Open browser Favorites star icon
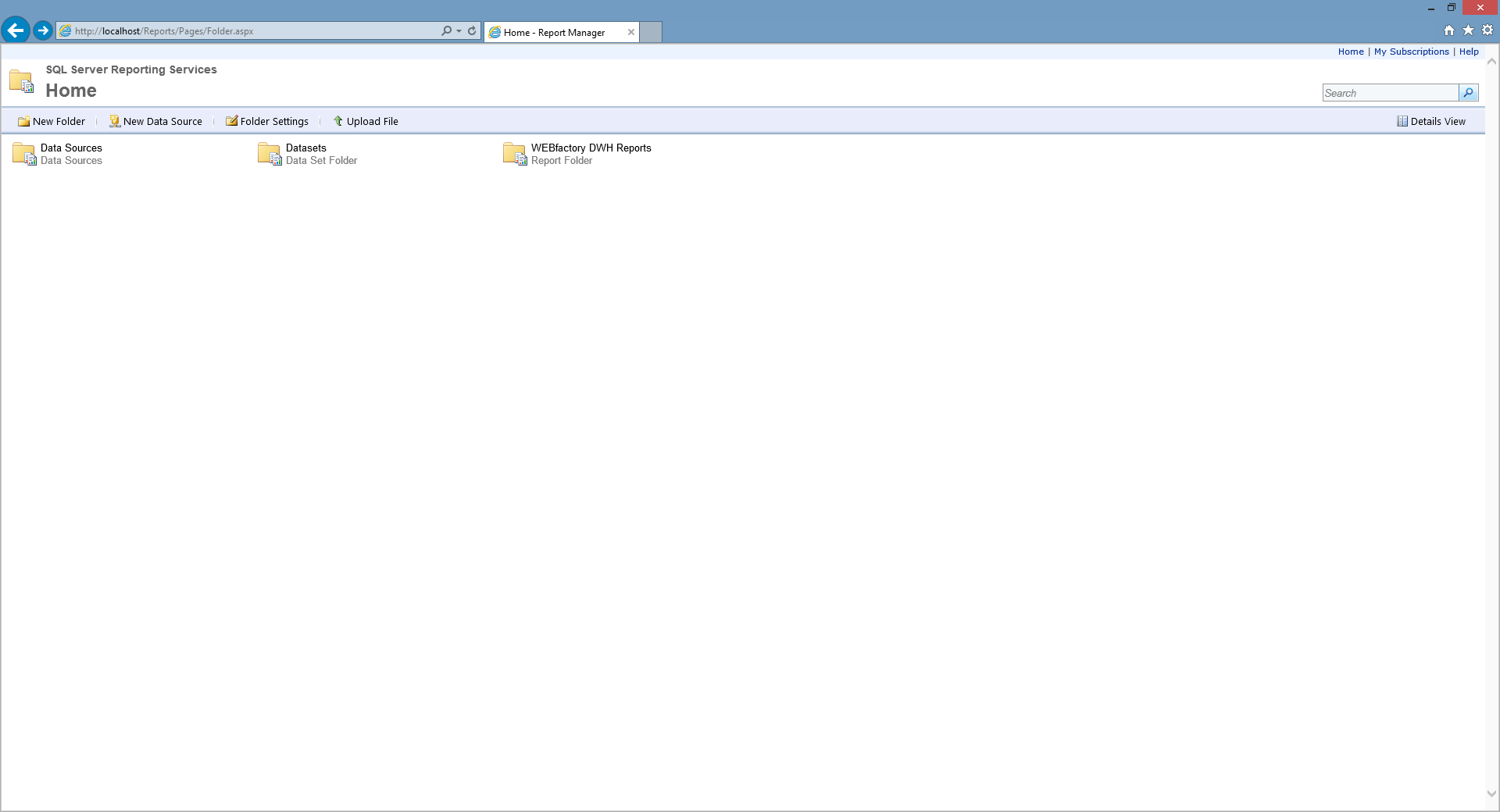 pos(1468,30)
